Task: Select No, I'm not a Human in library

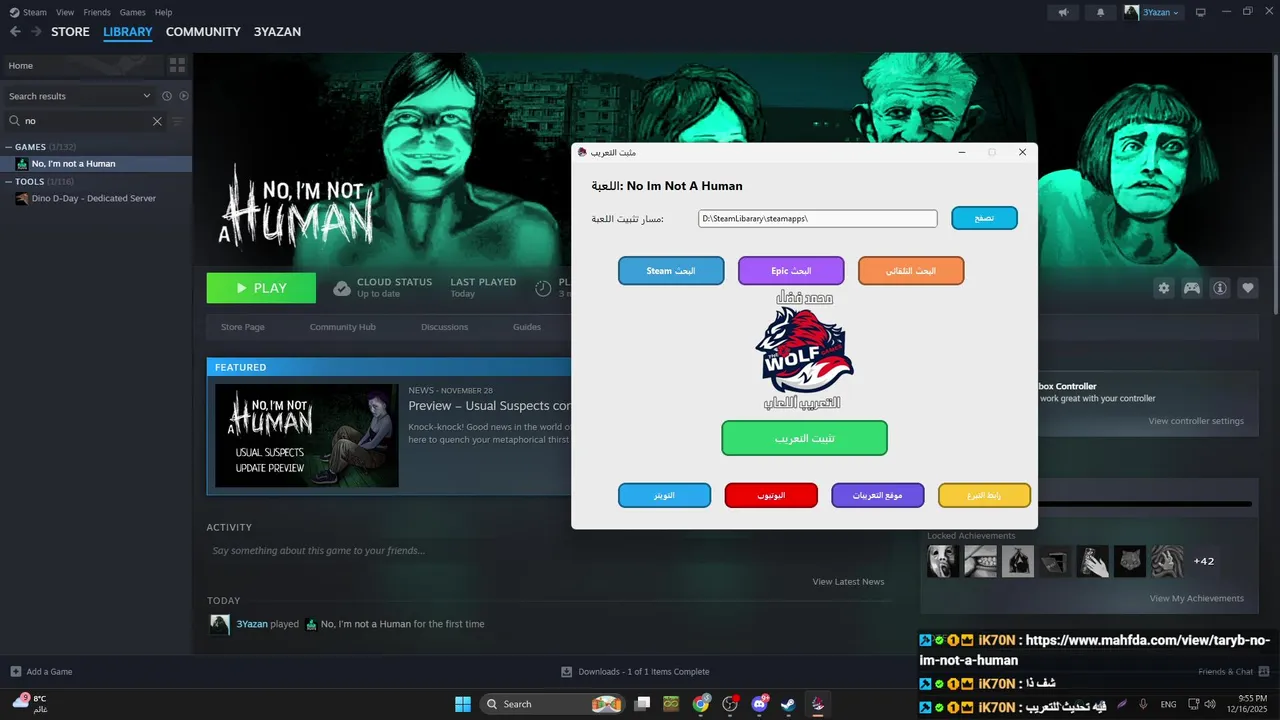Action: tap(96, 164)
